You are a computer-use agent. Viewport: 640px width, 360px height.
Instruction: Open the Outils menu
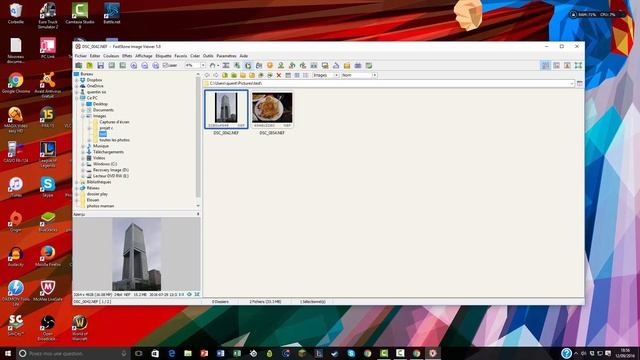point(208,56)
